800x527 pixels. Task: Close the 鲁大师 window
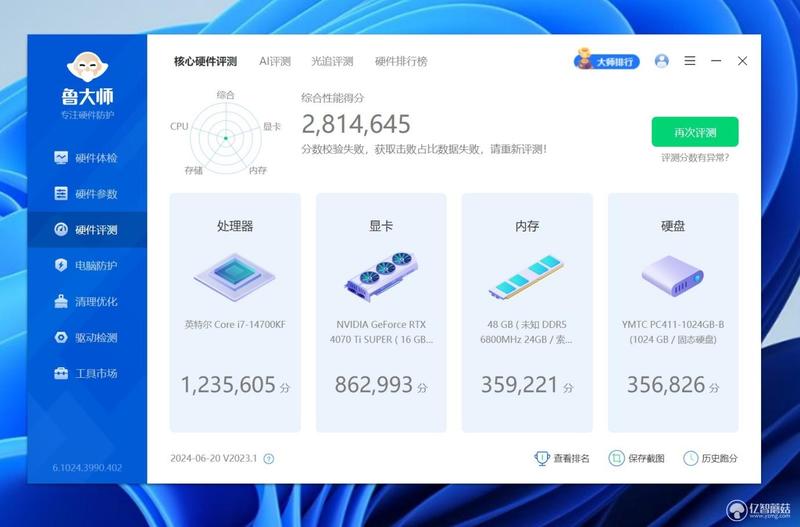(742, 61)
